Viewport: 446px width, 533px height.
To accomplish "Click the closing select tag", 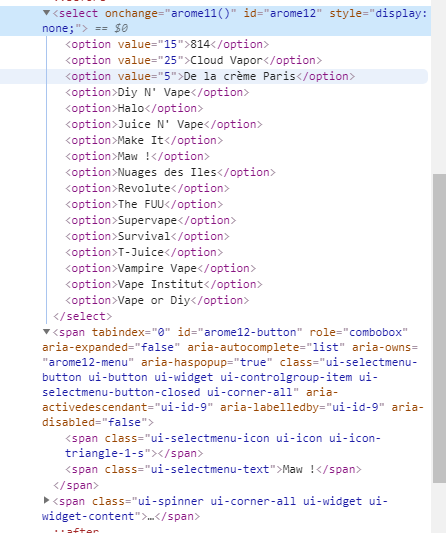I will (83, 316).
